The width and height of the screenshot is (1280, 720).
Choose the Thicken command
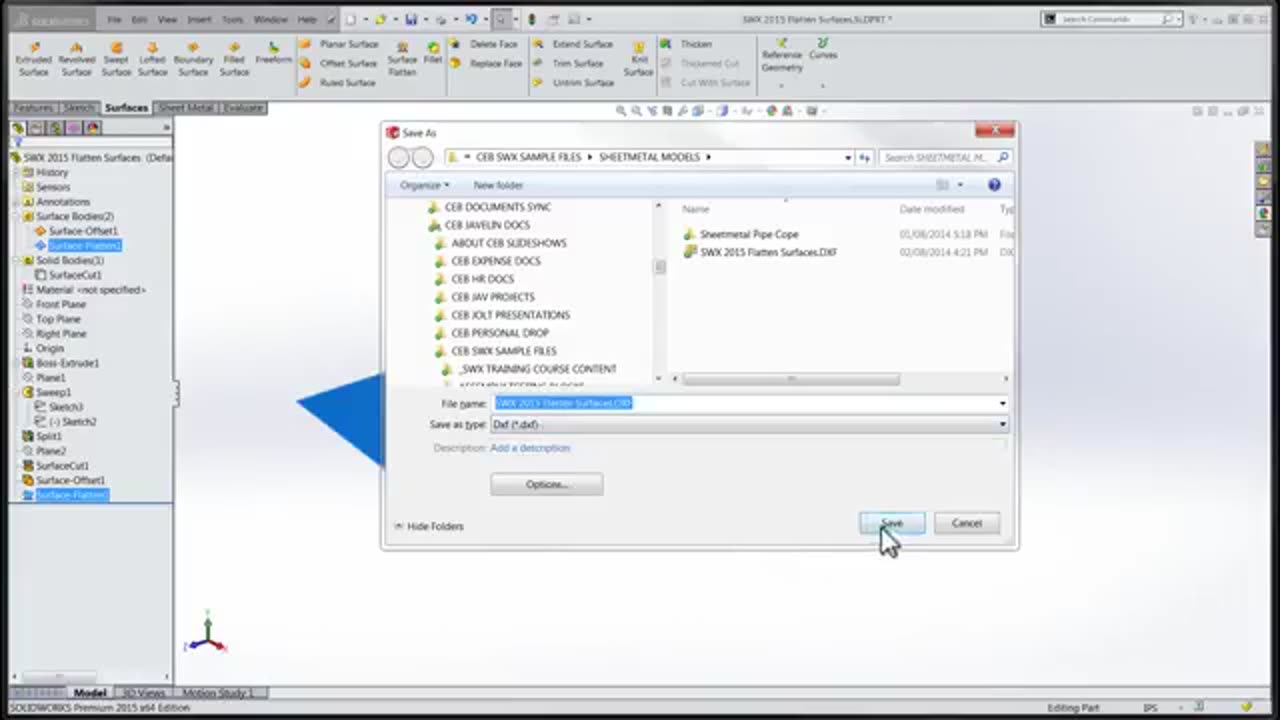[x=686, y=44]
